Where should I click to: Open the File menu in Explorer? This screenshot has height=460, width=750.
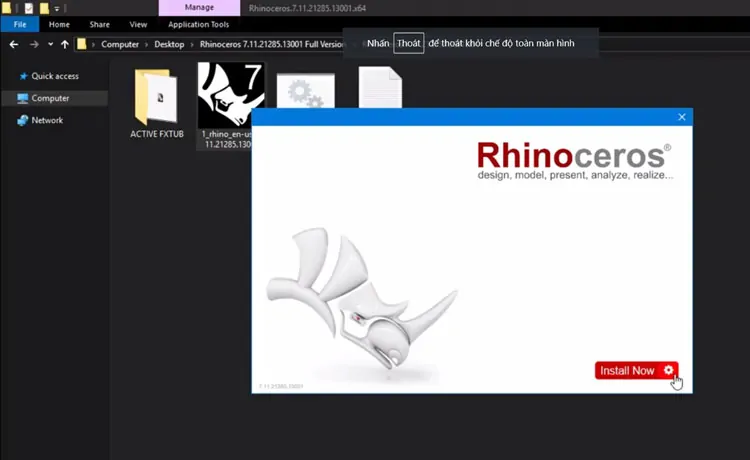tap(20, 24)
